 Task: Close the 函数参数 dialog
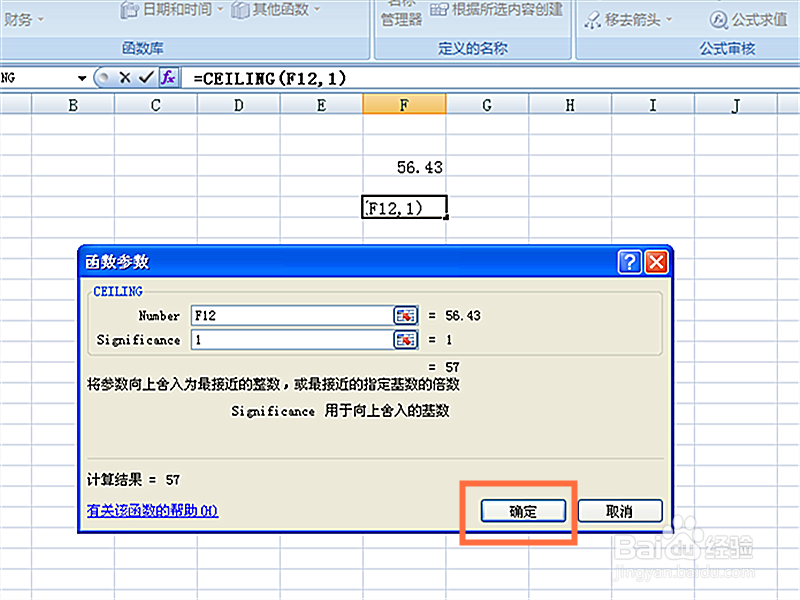(656, 262)
